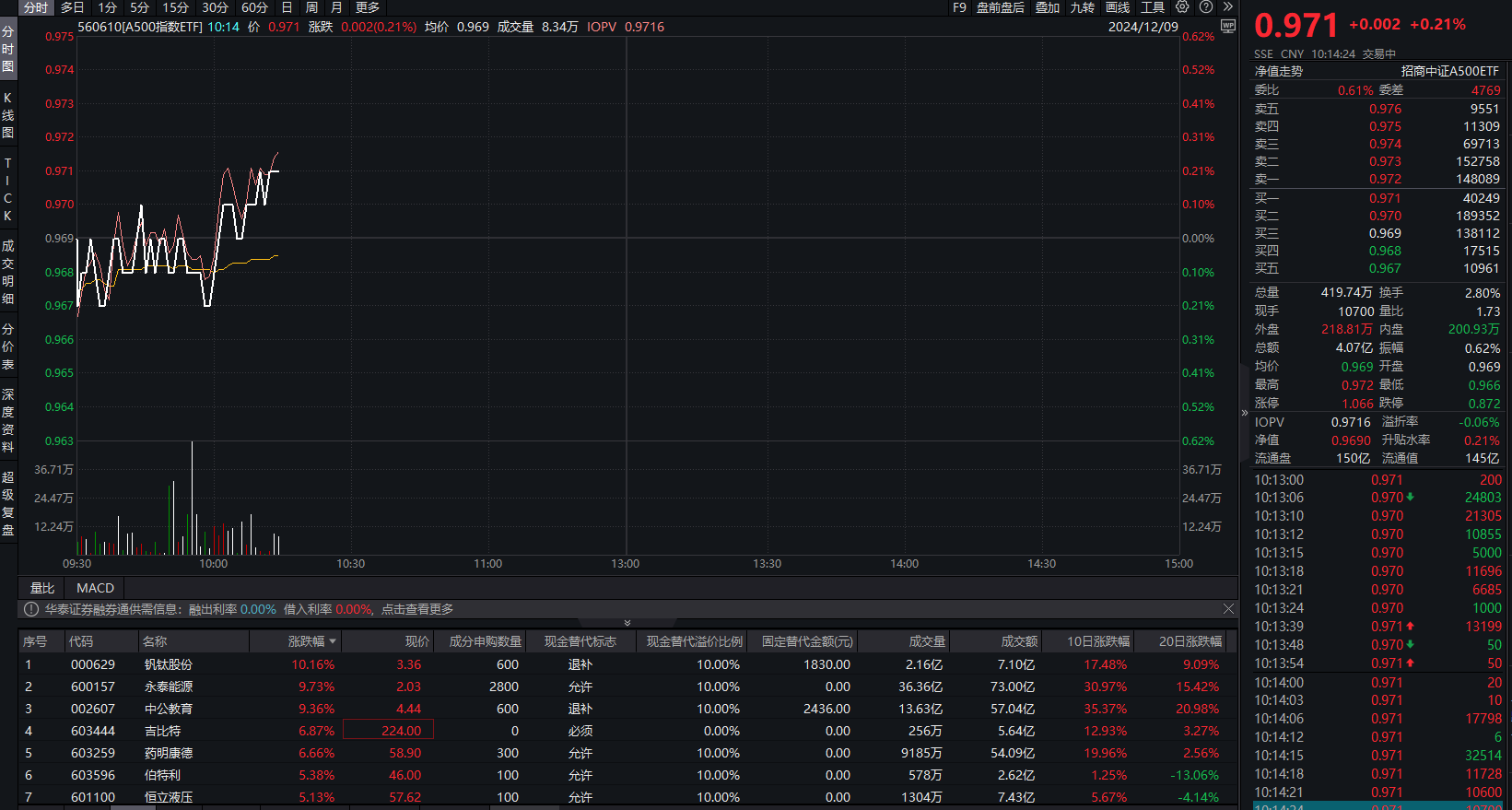Open the 更多 timeframe options
1512x810 pixels.
pyautogui.click(x=368, y=7)
